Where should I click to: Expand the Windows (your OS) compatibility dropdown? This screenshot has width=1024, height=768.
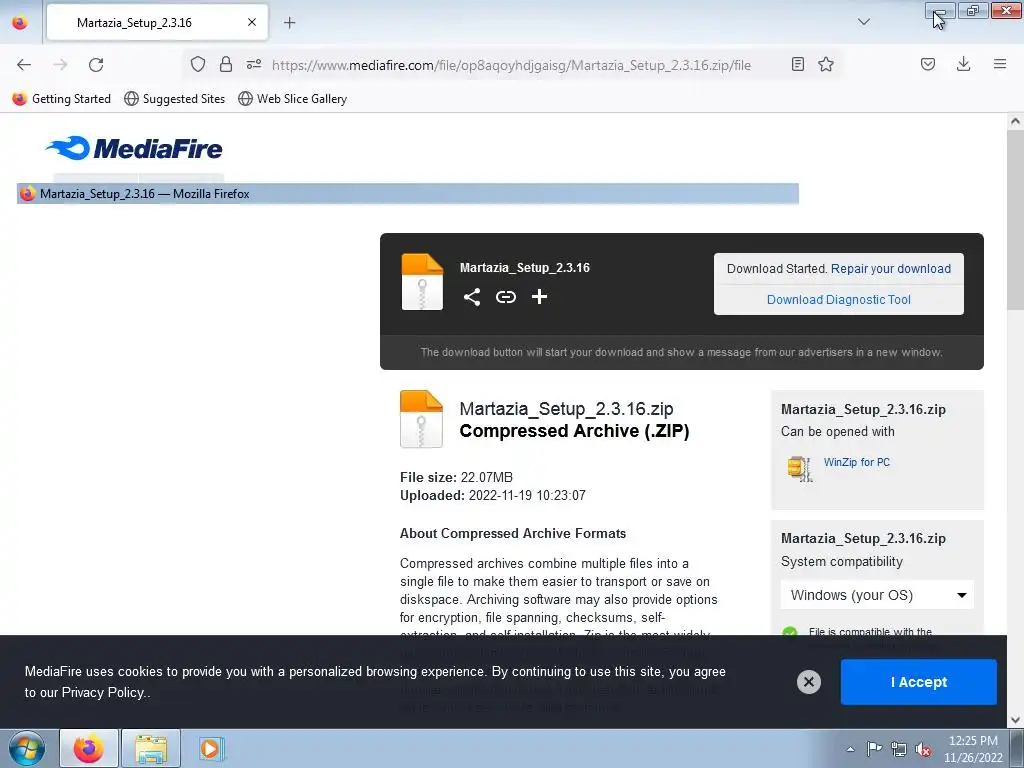[x=877, y=595]
